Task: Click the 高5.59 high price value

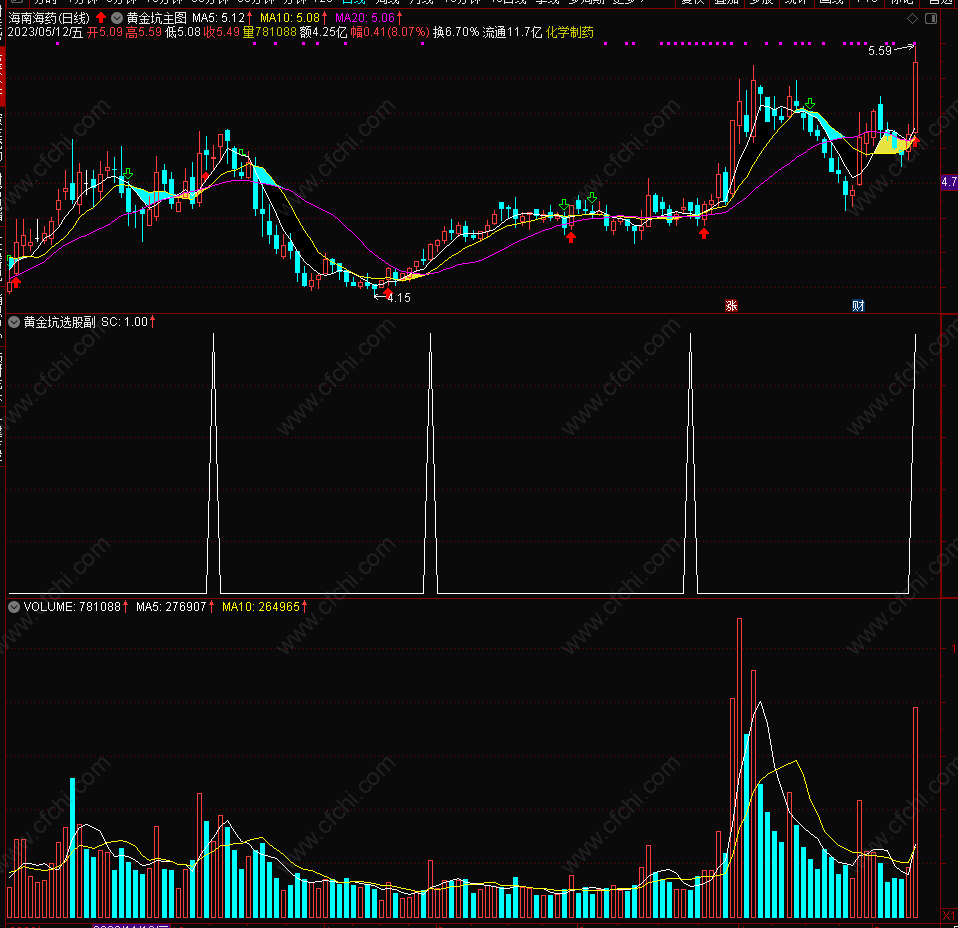Action: pyautogui.click(x=144, y=32)
